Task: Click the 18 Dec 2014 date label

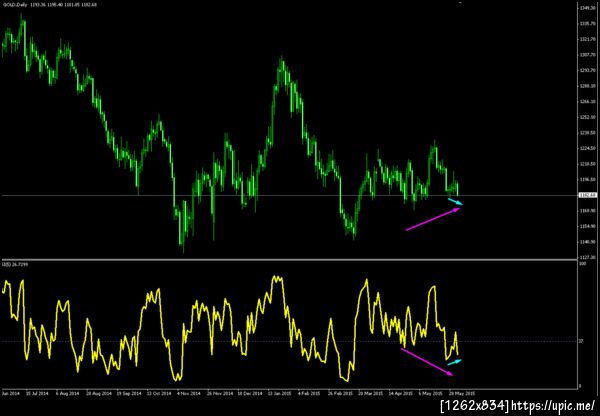Action: [x=249, y=393]
